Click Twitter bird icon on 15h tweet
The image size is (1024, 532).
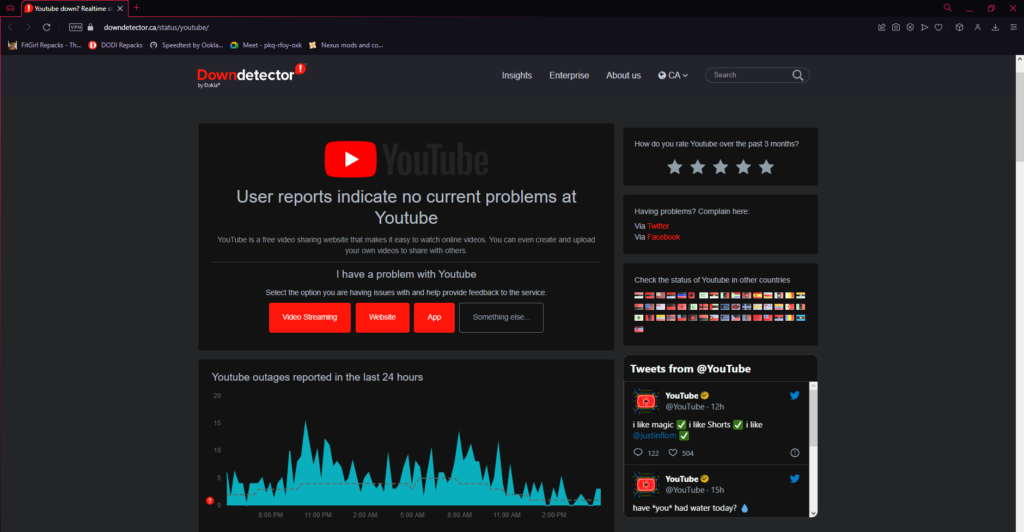point(795,478)
